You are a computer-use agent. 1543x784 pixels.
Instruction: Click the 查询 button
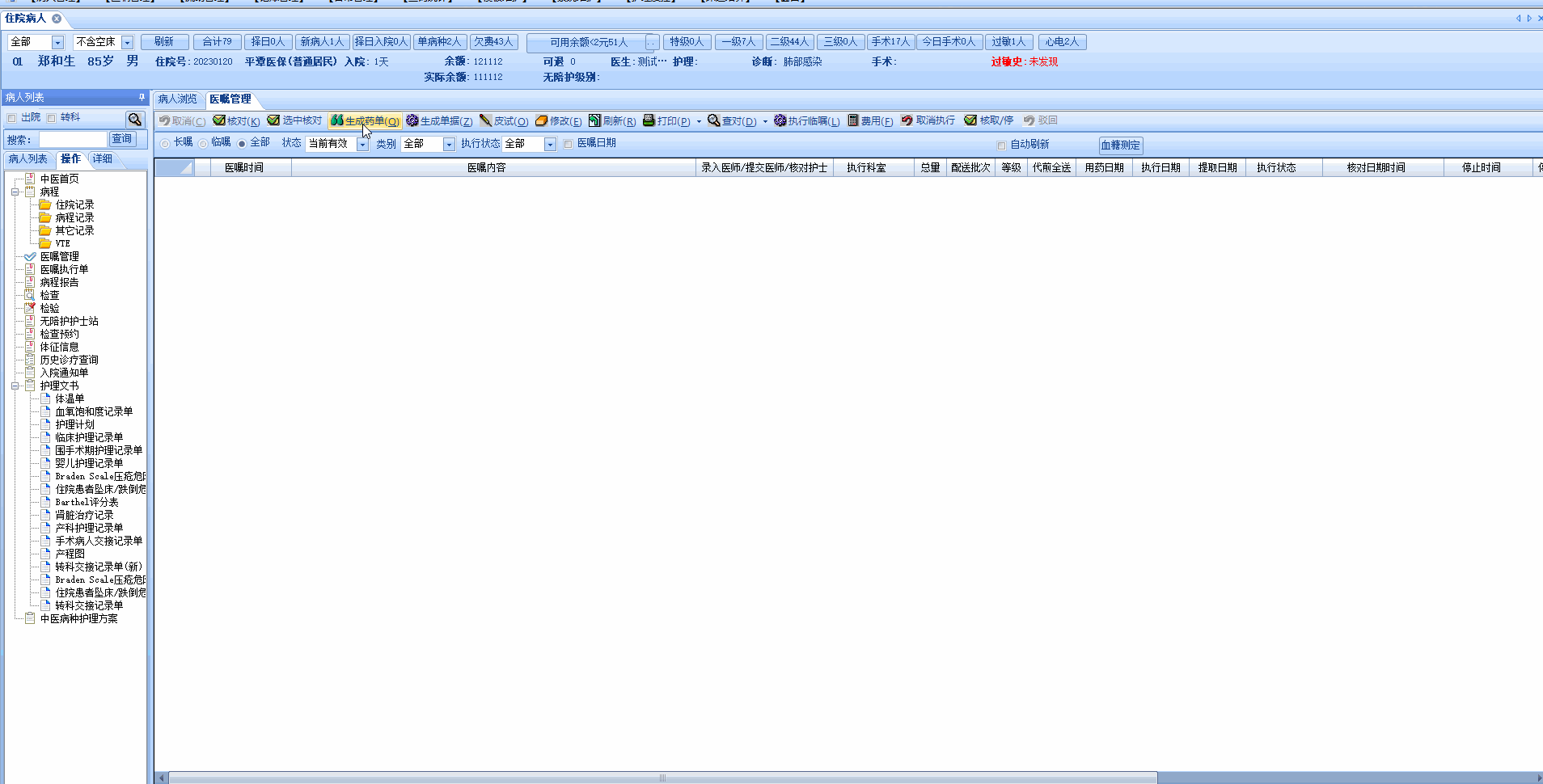click(122, 139)
